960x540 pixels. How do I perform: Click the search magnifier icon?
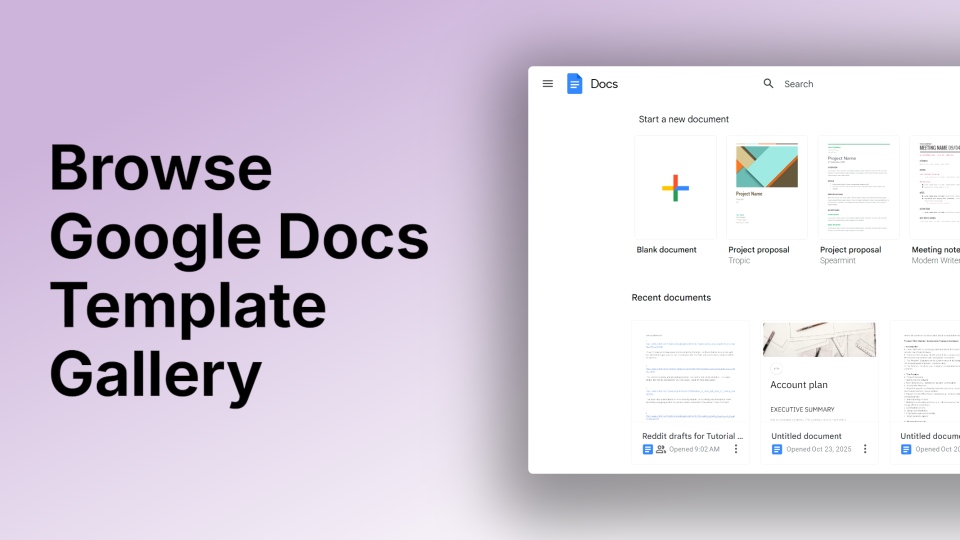[x=768, y=83]
